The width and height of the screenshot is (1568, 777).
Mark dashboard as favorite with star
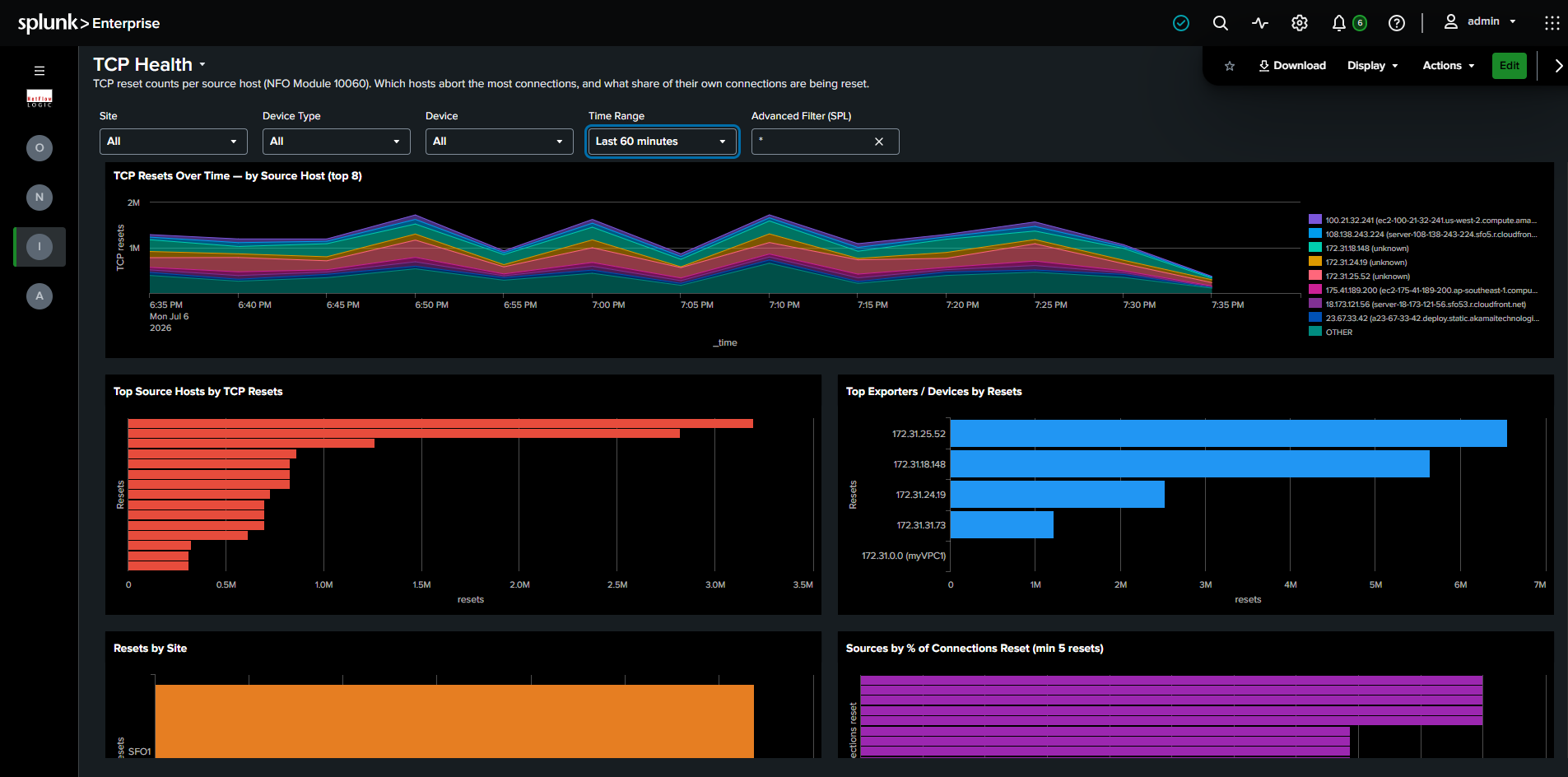point(1230,66)
